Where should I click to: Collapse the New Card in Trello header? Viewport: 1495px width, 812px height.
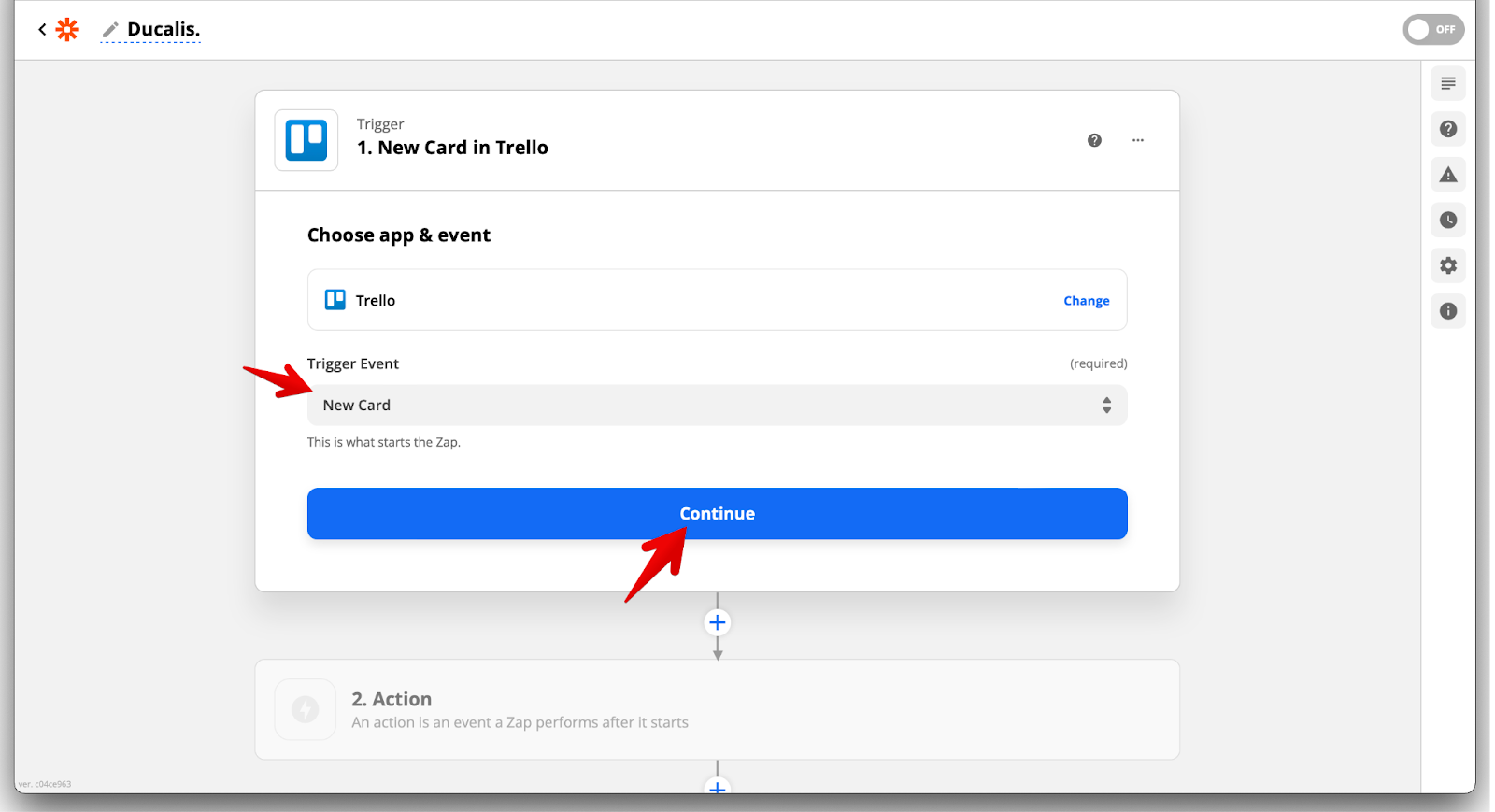[717, 140]
